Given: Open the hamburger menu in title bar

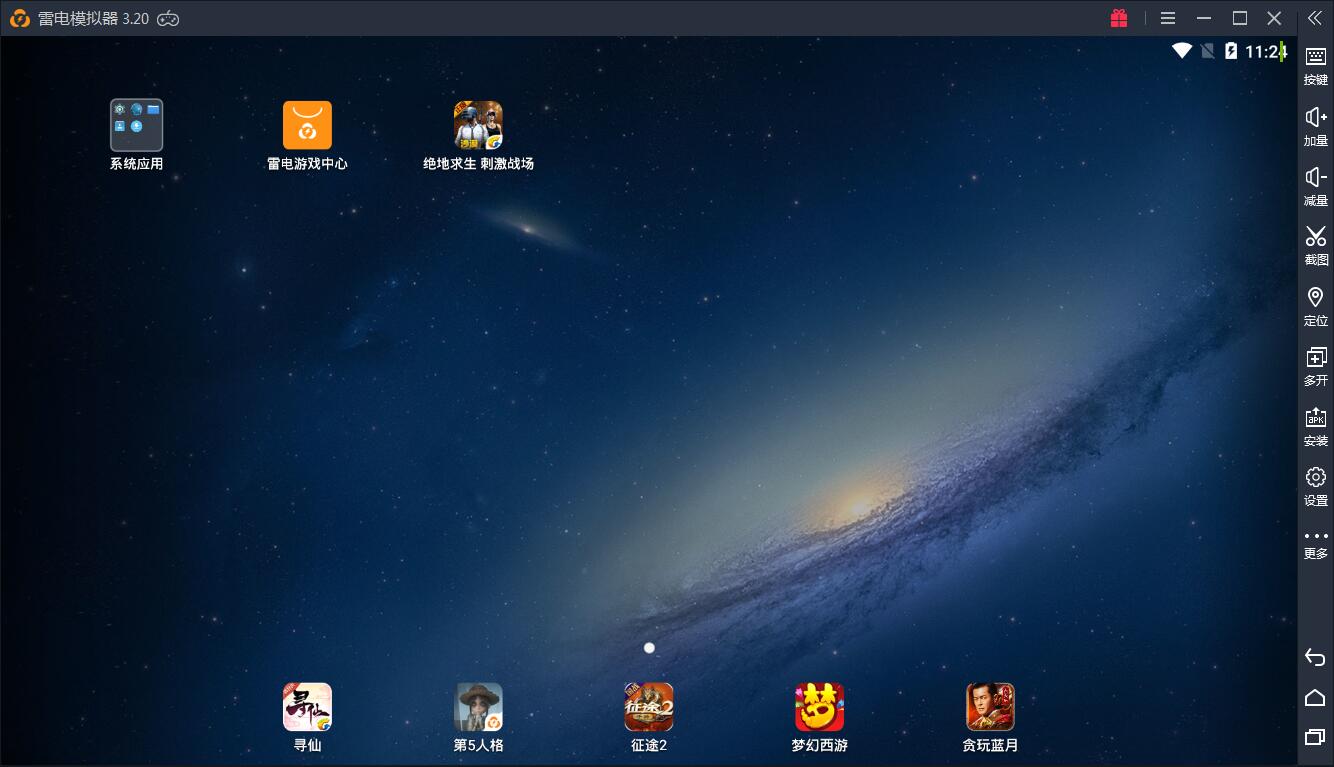Looking at the screenshot, I should pyautogui.click(x=1167, y=18).
